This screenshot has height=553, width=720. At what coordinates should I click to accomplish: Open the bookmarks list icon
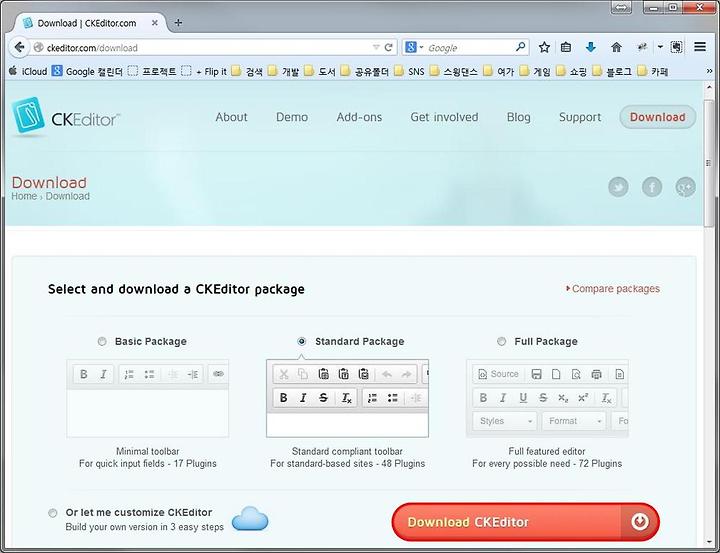(x=566, y=47)
